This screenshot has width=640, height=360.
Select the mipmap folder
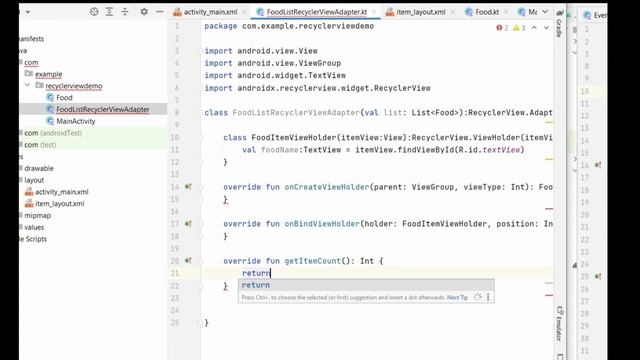[x=38, y=216]
